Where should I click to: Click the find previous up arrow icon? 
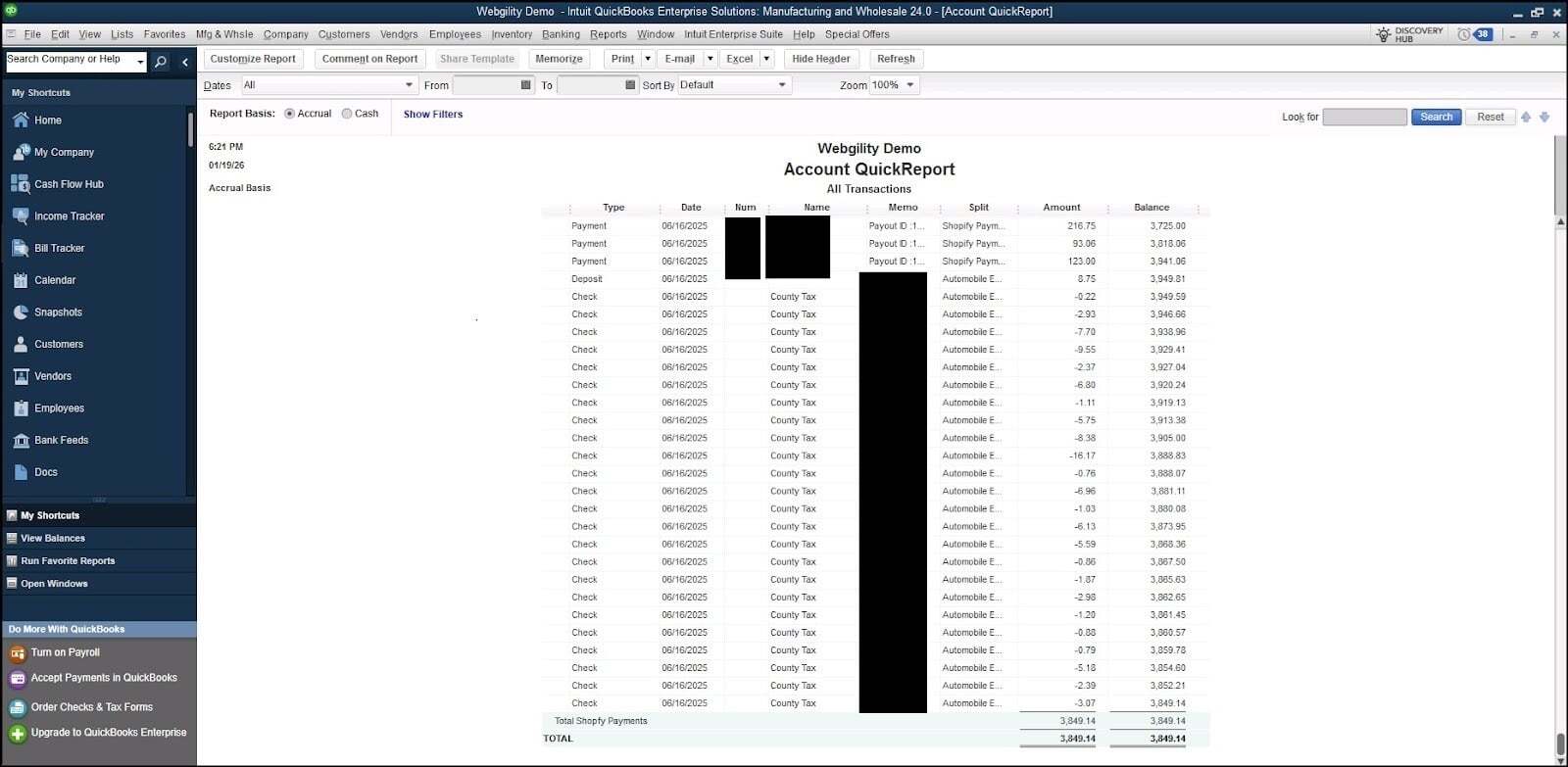click(x=1526, y=117)
